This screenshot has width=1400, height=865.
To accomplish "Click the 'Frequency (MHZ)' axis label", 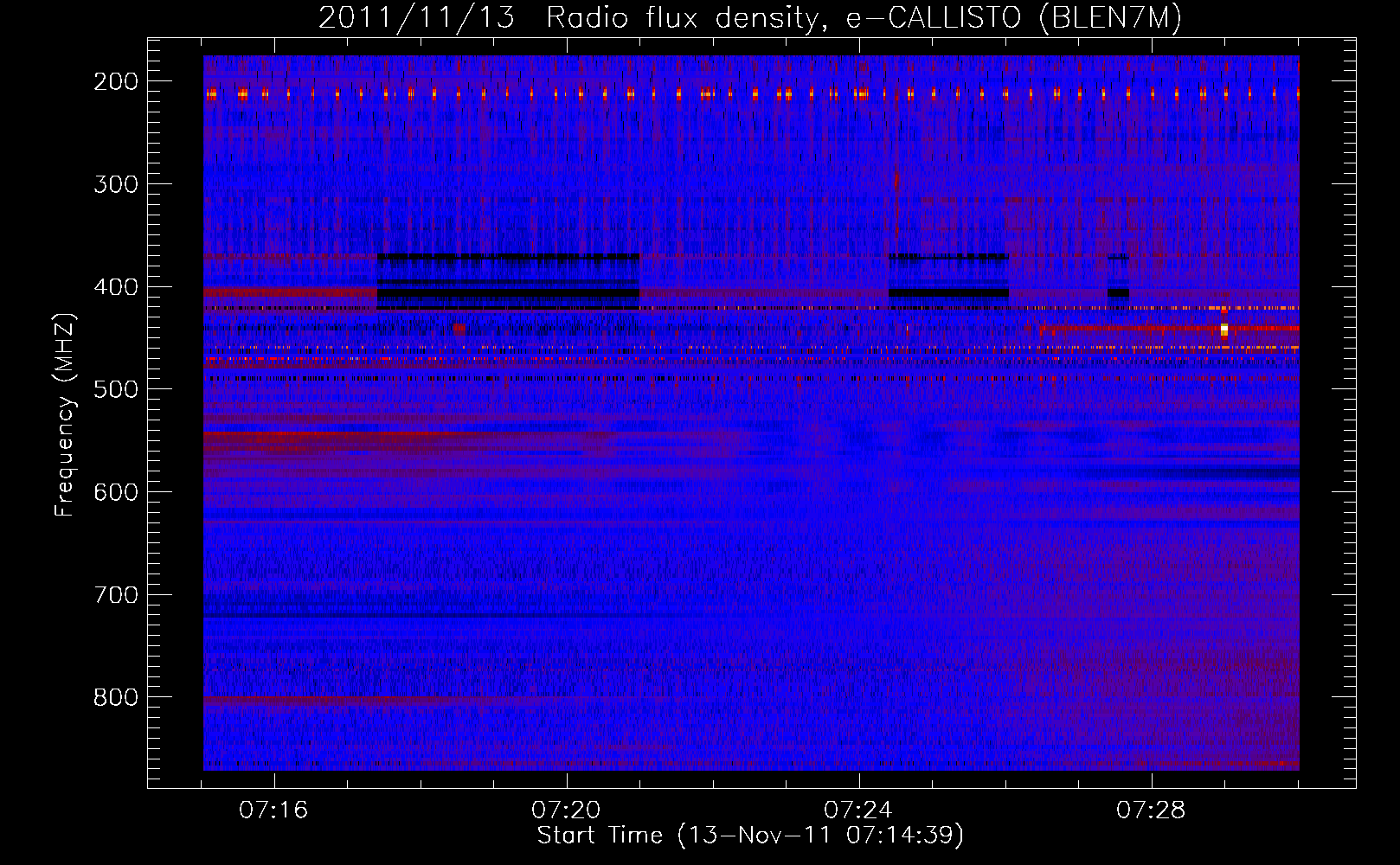I will [x=65, y=414].
